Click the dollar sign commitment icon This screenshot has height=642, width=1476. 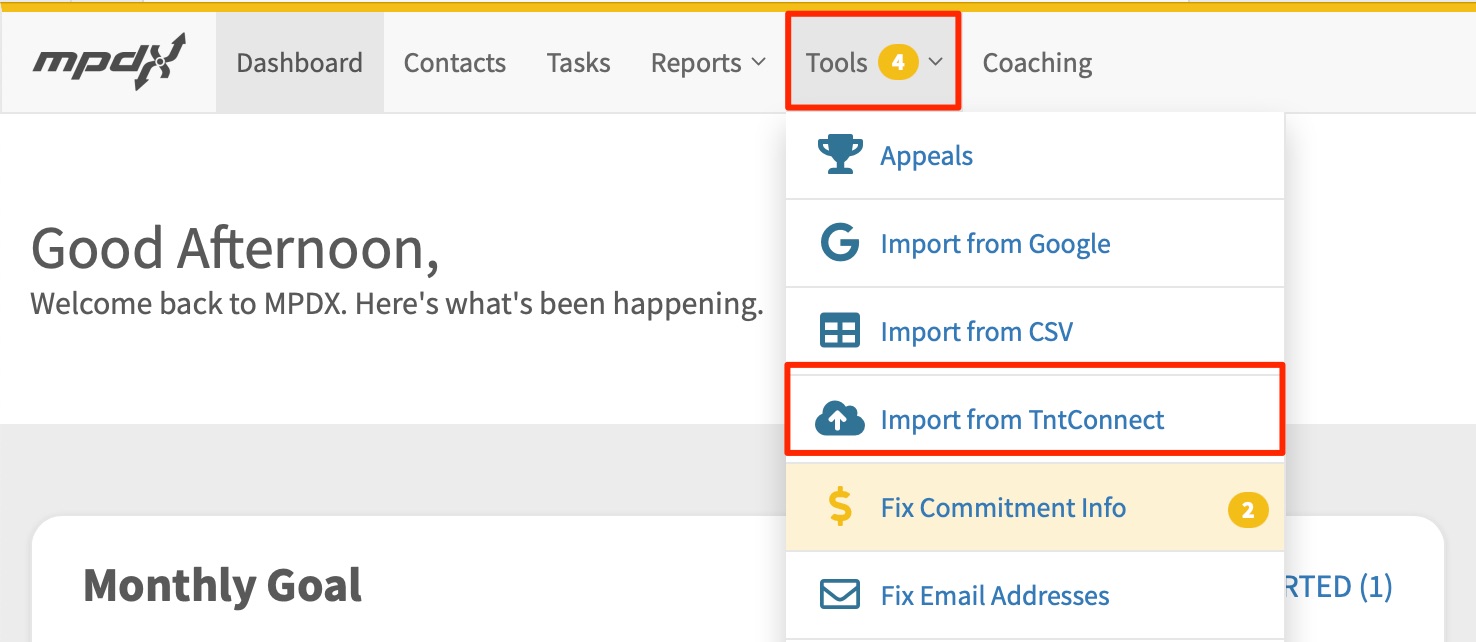(x=841, y=507)
